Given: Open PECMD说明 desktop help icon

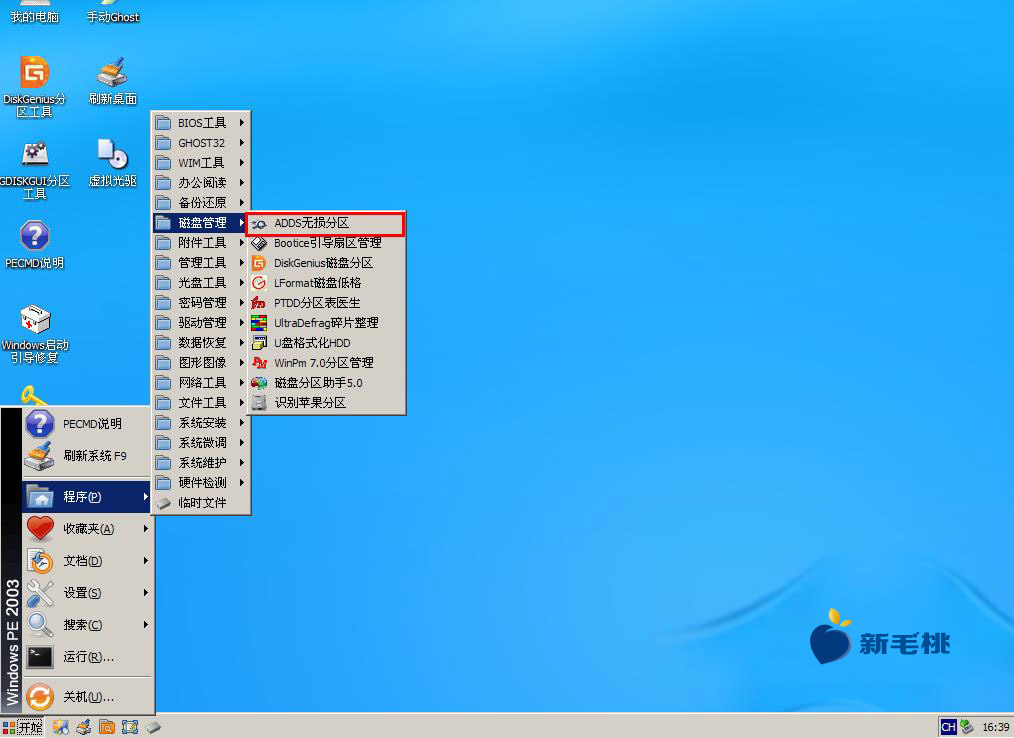Looking at the screenshot, I should point(34,244).
